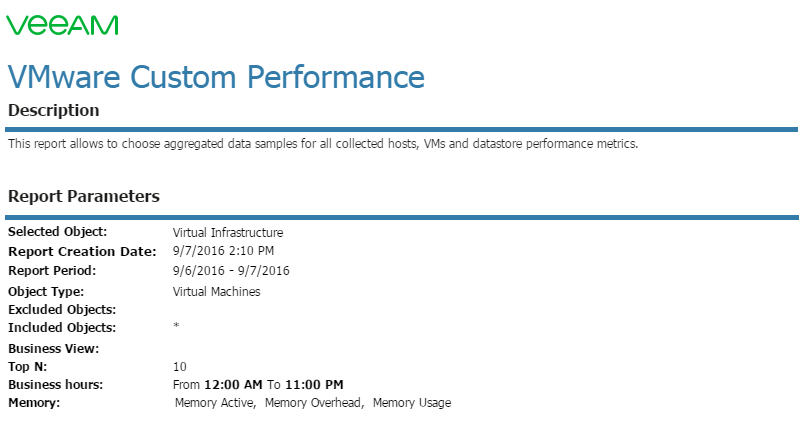Click the Report Period date range
803x424 pixels.
[x=231, y=270]
